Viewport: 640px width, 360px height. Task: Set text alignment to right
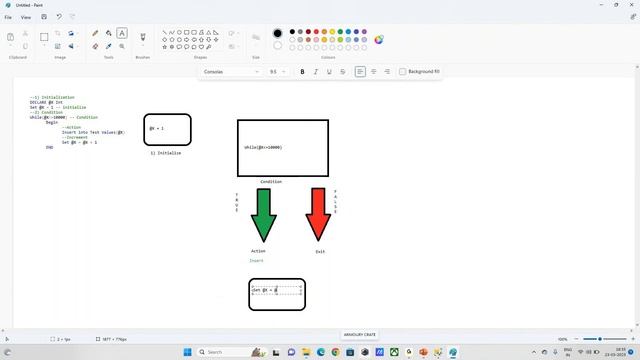[x=387, y=72]
